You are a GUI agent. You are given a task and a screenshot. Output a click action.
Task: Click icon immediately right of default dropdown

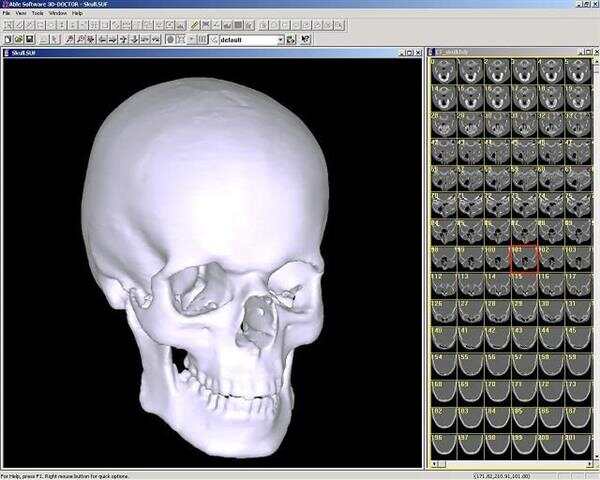click(x=292, y=40)
